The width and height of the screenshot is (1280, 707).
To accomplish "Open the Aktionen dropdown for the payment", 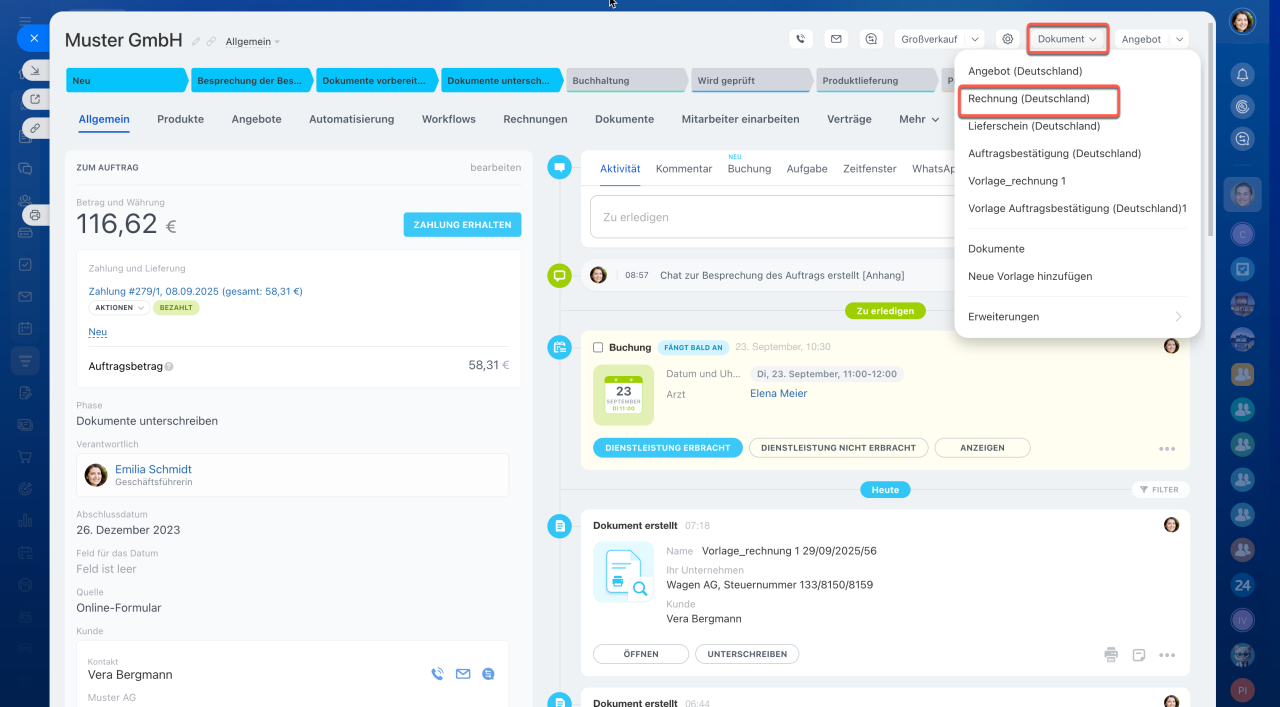I will (119, 308).
